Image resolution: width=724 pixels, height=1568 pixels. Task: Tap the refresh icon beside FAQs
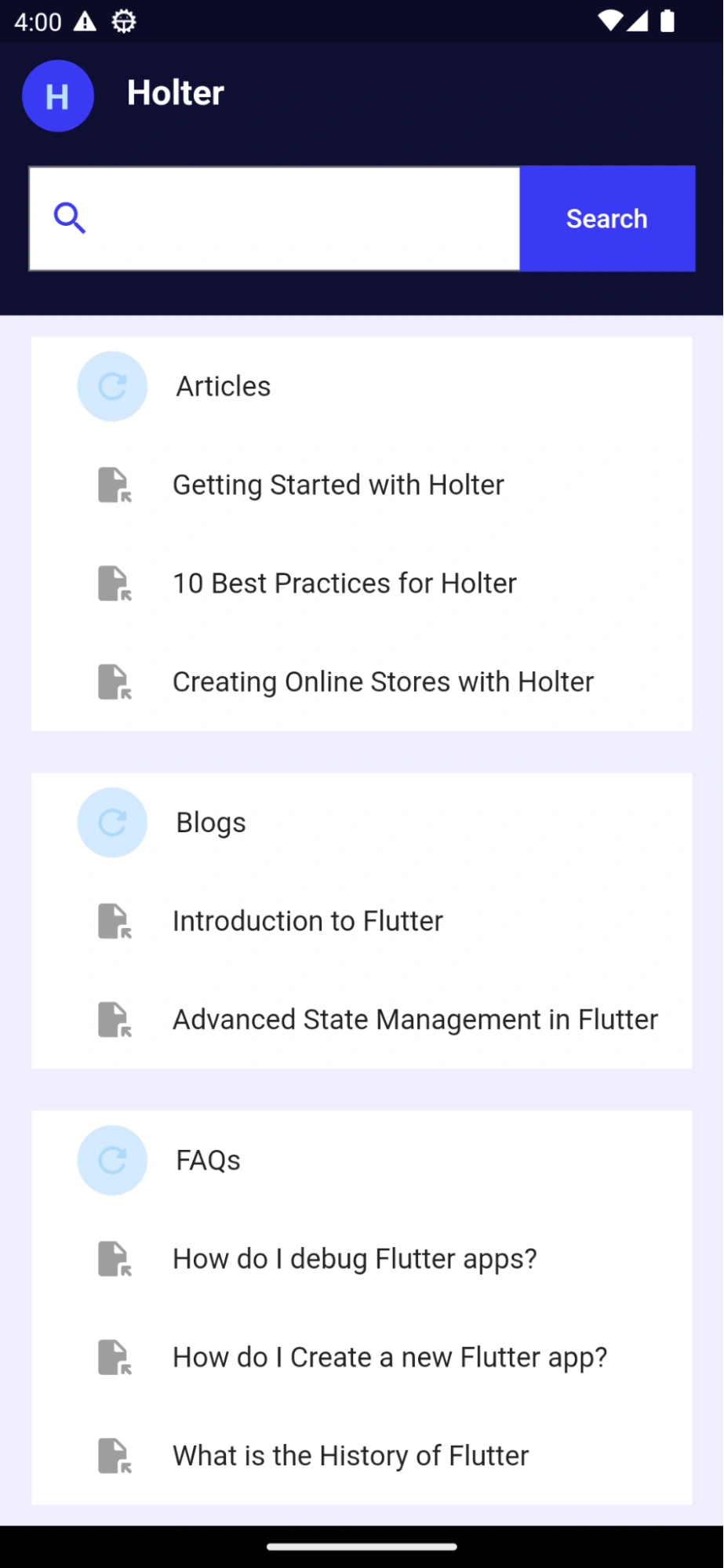coord(112,1160)
